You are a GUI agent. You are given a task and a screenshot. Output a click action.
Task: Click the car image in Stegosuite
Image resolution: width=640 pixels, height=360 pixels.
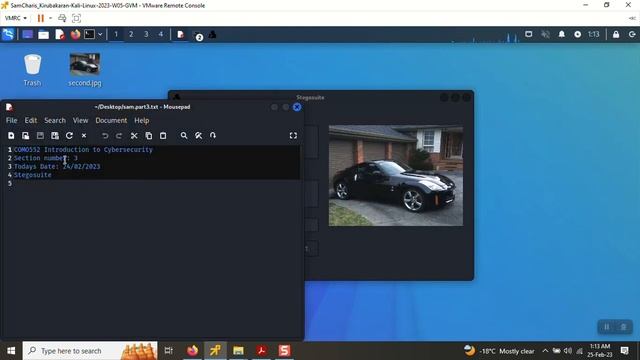[x=396, y=176]
